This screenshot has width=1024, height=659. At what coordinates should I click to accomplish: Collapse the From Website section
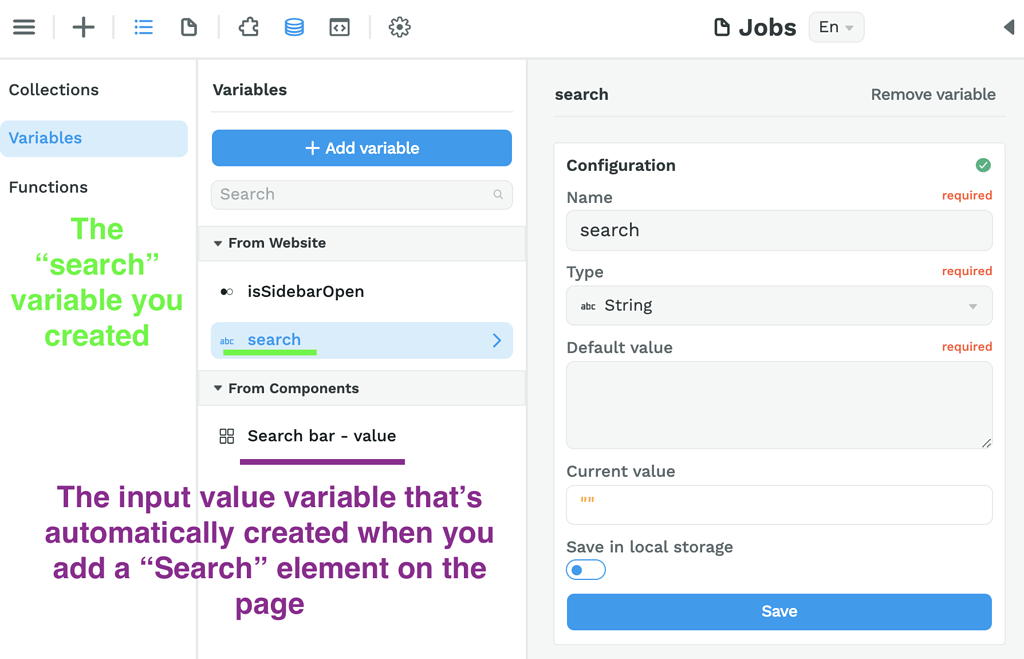[217, 243]
